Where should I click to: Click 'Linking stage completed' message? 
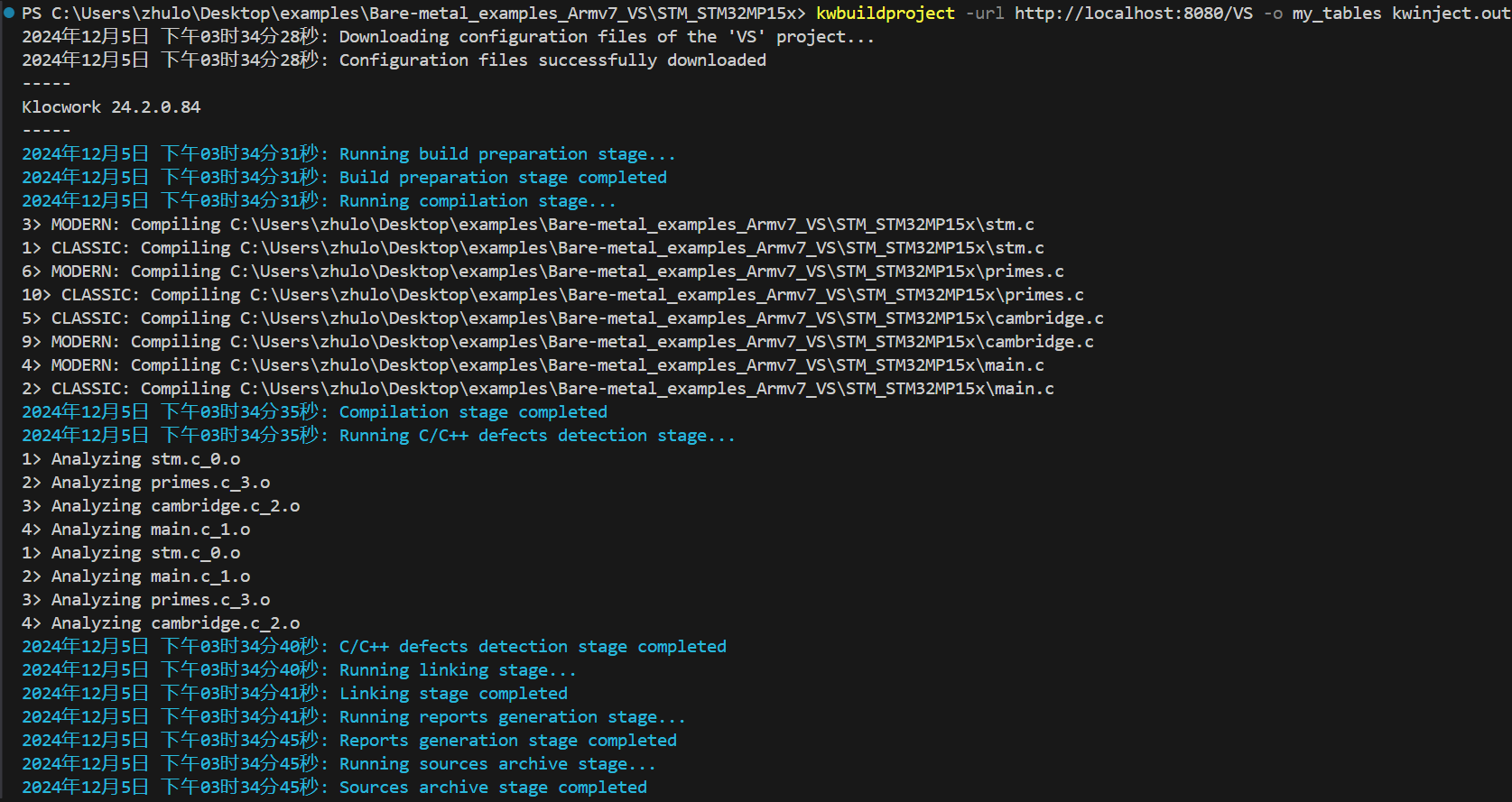[453, 694]
